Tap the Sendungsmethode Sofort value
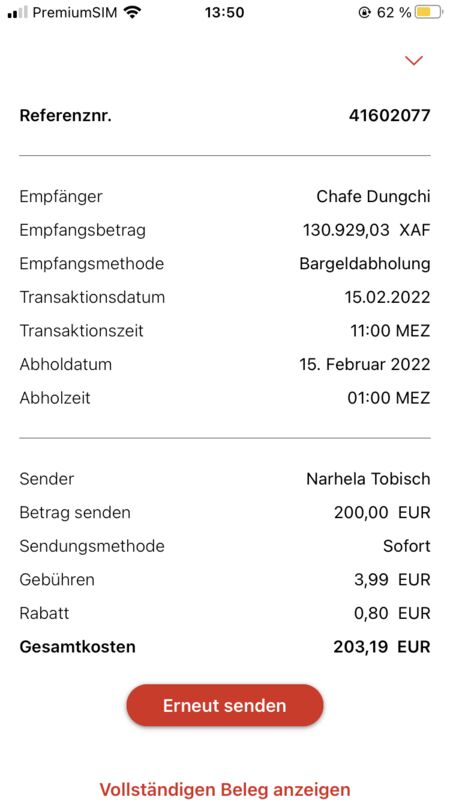 [x=407, y=546]
